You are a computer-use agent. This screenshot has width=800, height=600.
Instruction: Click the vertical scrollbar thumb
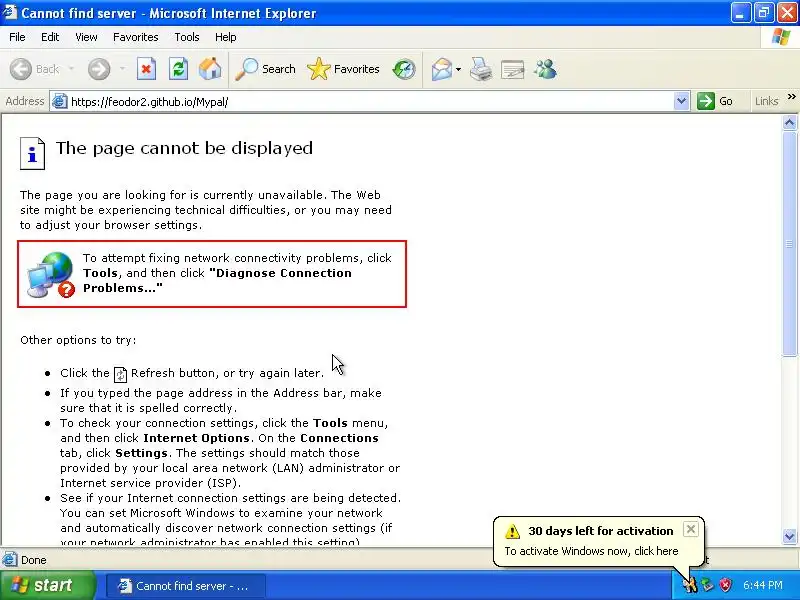pyautogui.click(x=790, y=243)
